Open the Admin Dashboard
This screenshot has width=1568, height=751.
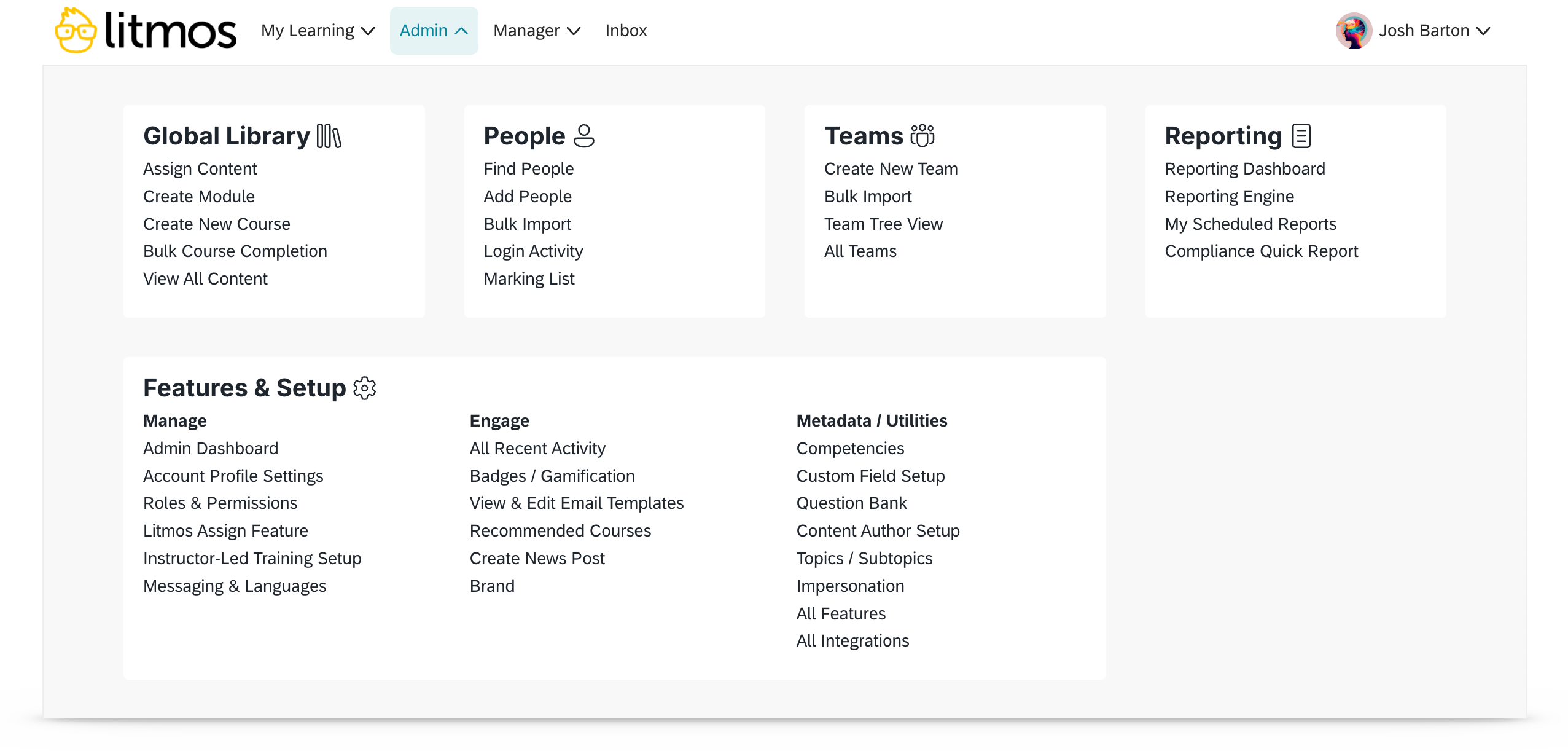pyautogui.click(x=210, y=448)
